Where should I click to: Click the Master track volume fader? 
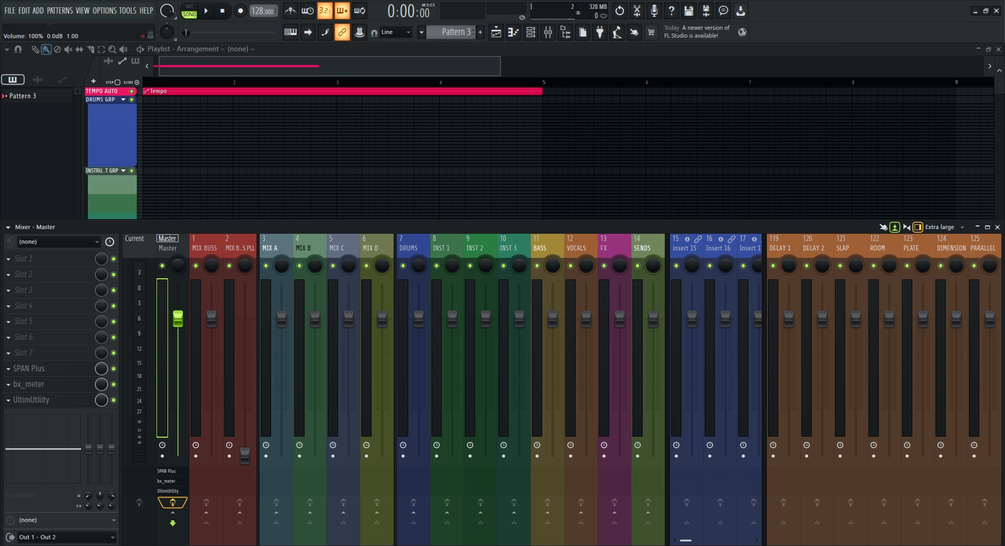178,318
